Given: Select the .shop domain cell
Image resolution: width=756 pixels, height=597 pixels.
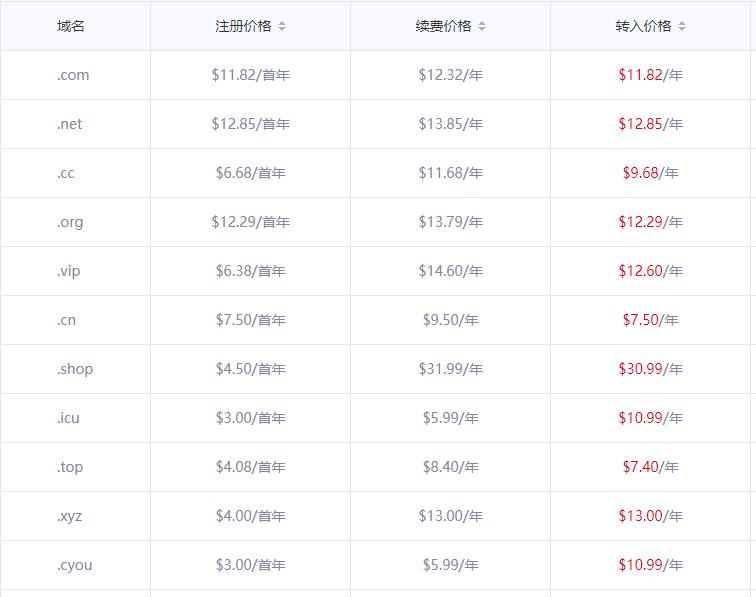Looking at the screenshot, I should pyautogui.click(x=75, y=369).
